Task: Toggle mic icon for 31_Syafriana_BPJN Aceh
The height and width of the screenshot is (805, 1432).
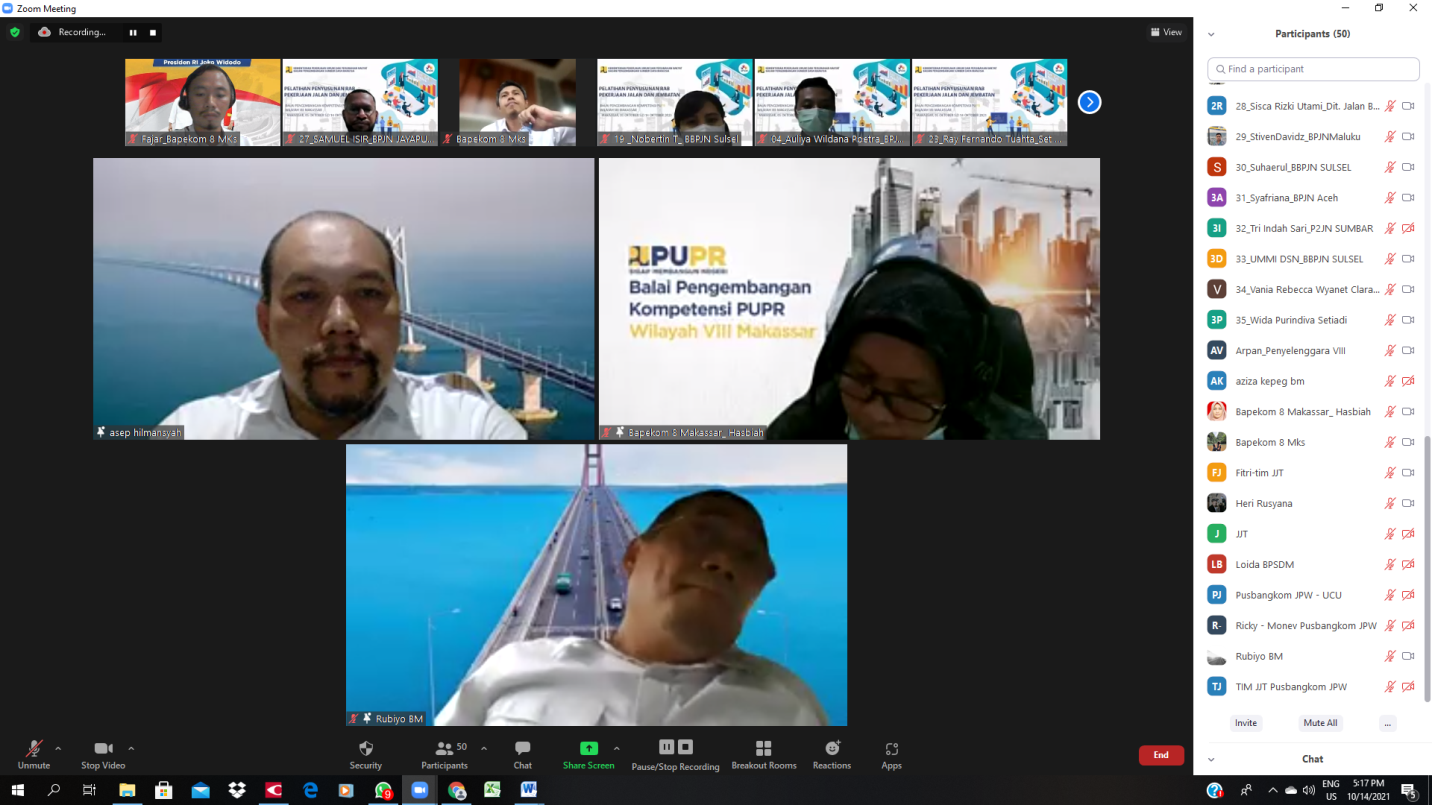Action: pyautogui.click(x=1390, y=198)
